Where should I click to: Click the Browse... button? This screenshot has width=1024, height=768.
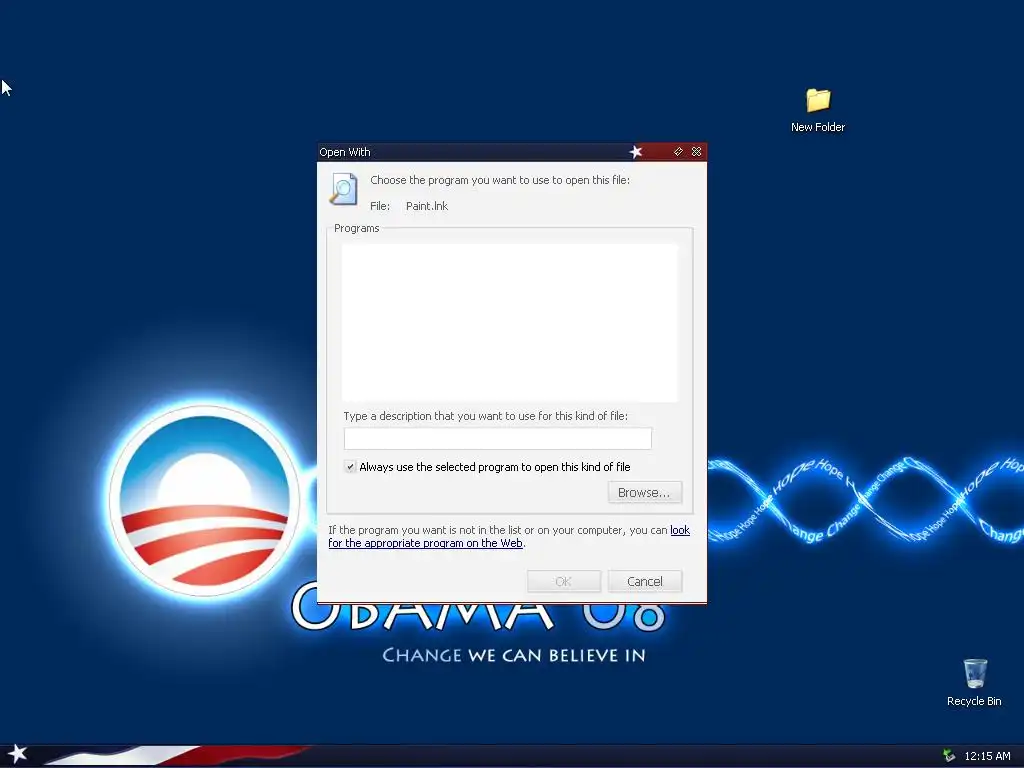pos(645,492)
